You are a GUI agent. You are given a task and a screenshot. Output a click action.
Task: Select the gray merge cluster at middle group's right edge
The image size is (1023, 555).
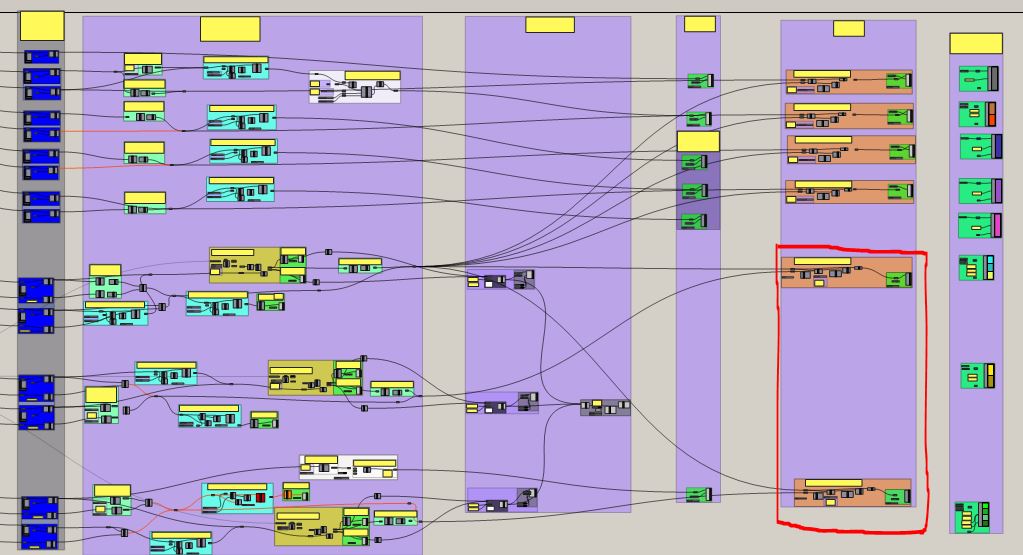(605, 408)
